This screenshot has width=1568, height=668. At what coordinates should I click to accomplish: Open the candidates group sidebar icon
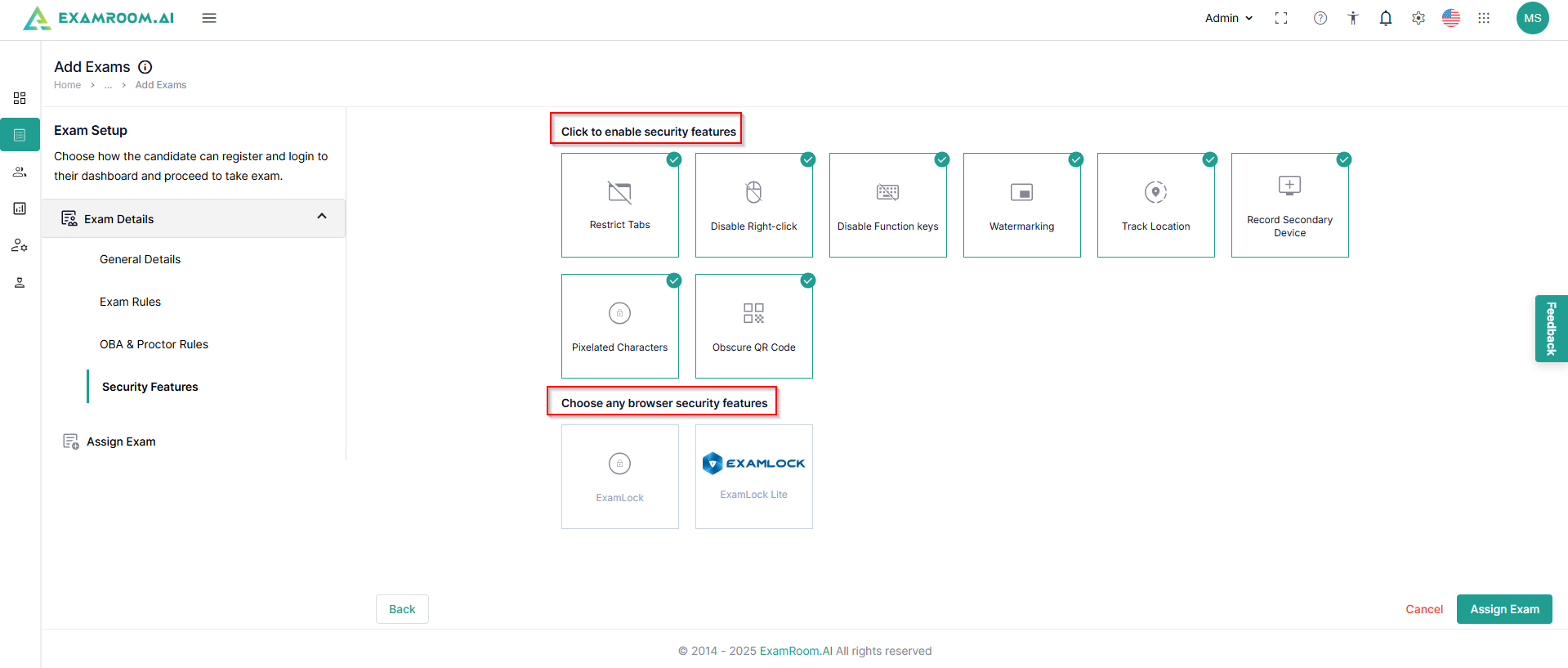[x=20, y=172]
